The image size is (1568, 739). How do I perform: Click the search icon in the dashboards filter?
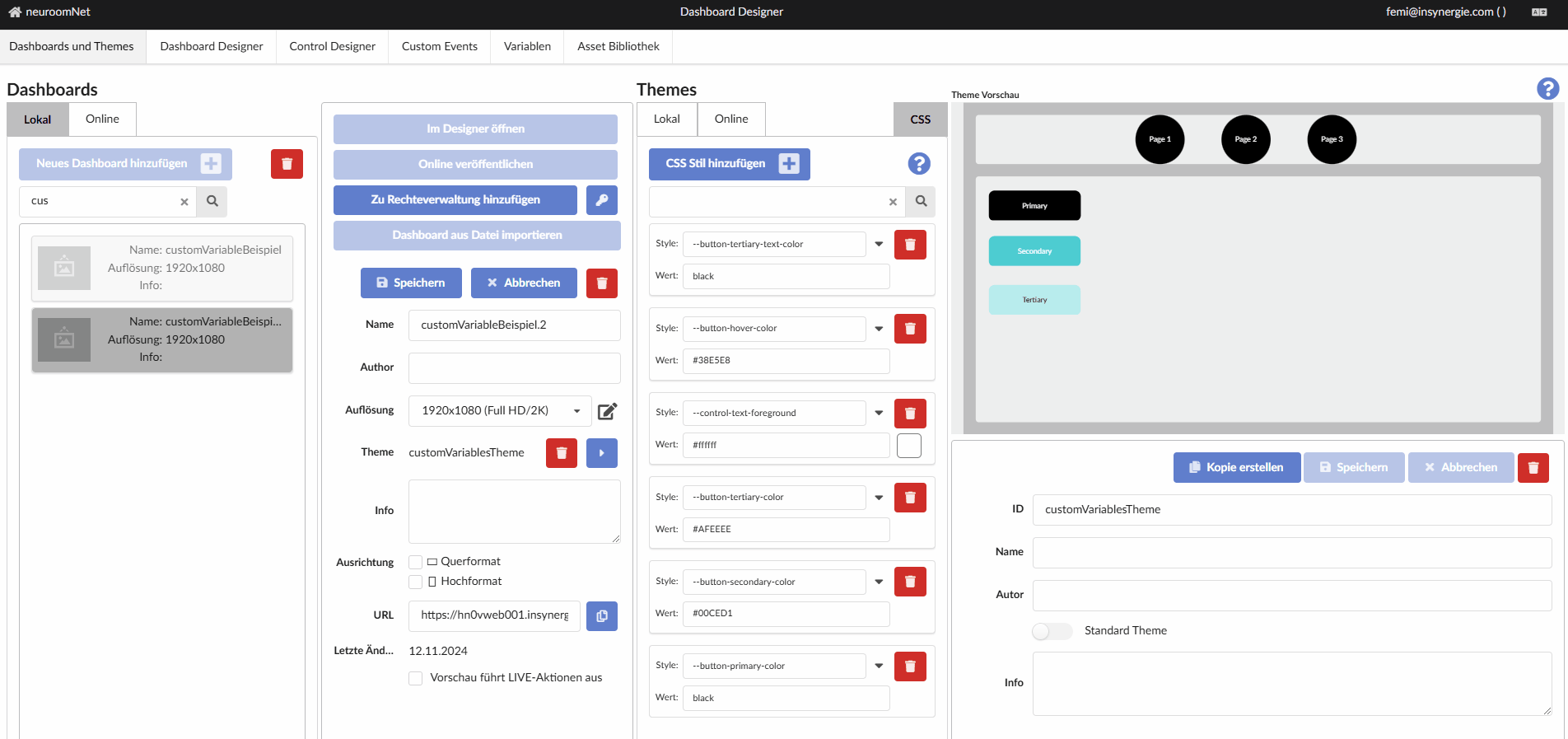[x=212, y=201]
